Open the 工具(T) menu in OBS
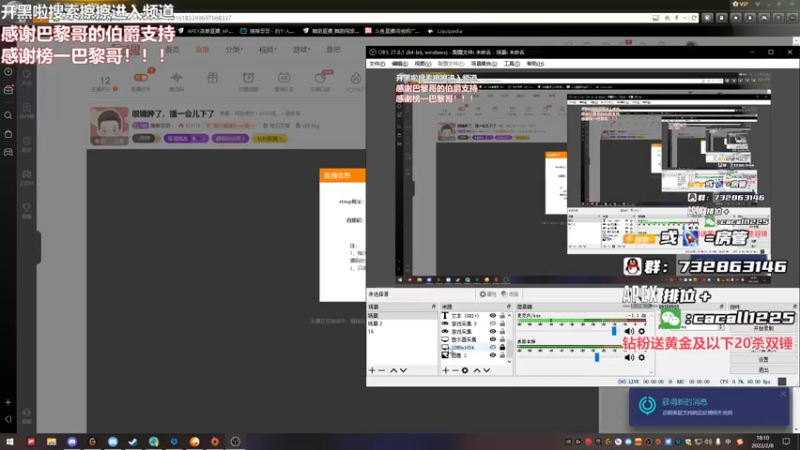 (512, 64)
